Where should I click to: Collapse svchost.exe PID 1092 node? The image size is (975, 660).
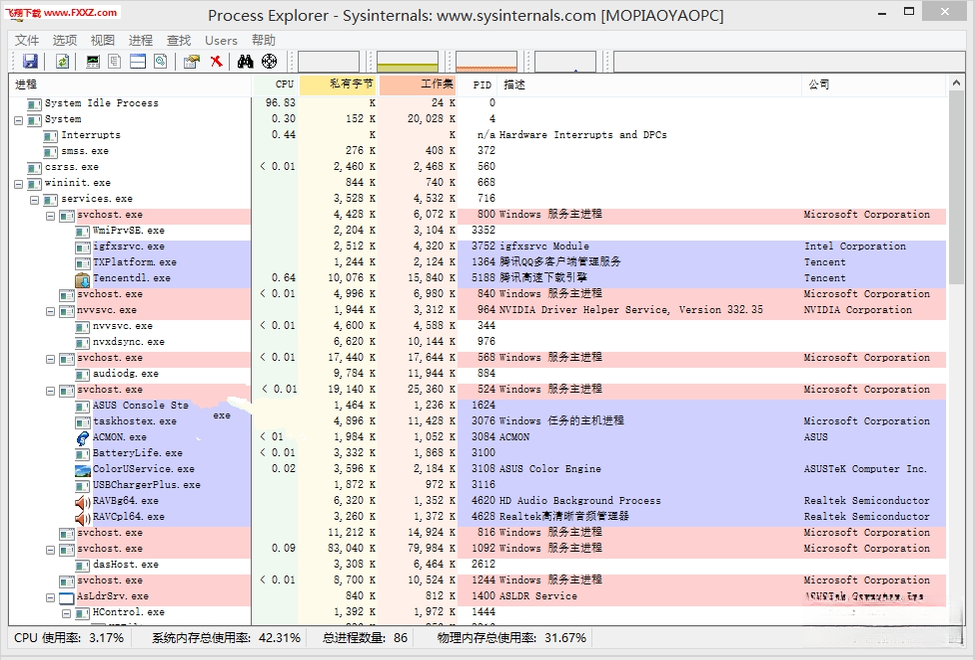51,550
